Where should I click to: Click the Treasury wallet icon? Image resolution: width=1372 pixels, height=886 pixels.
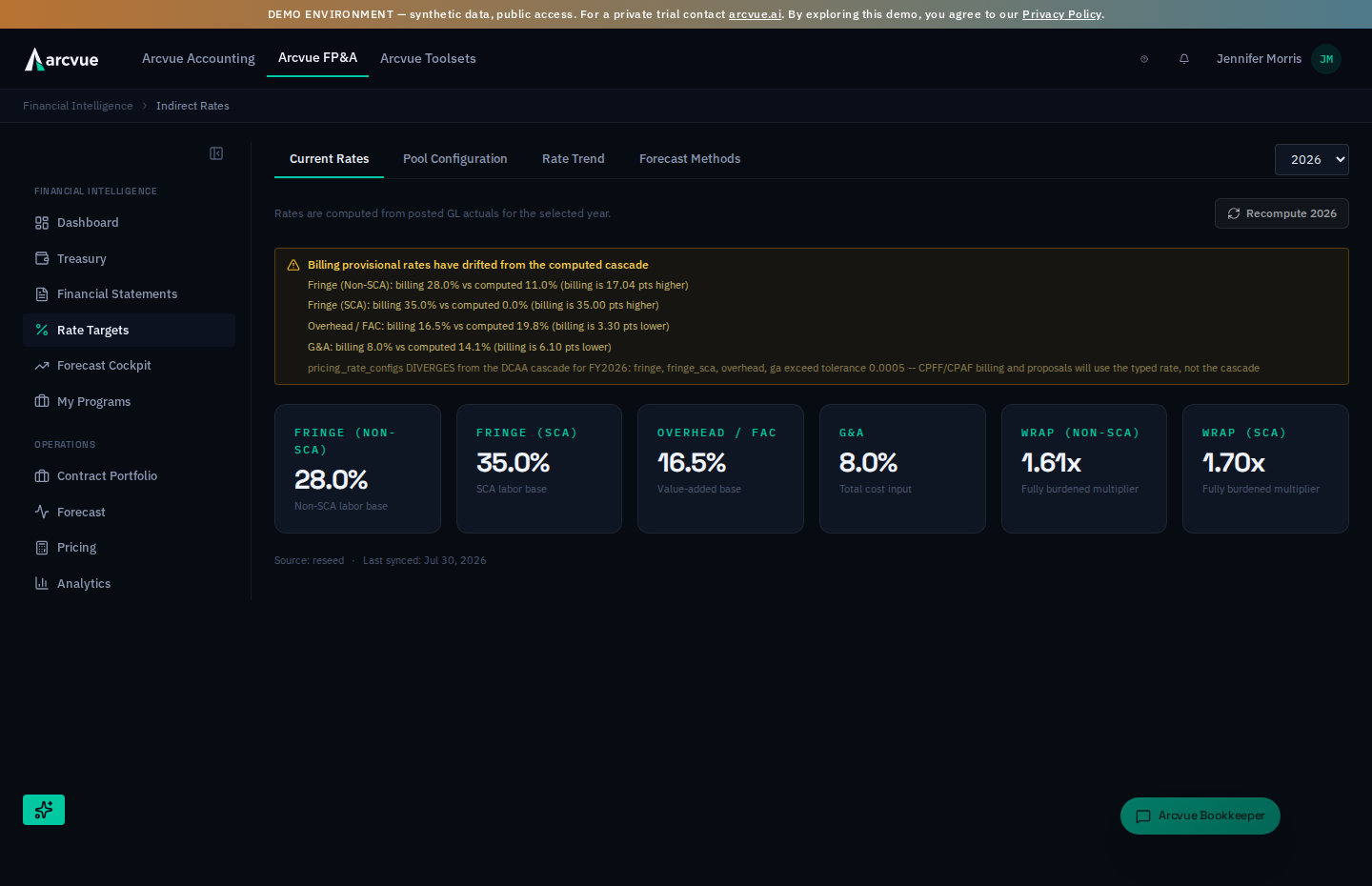point(42,258)
